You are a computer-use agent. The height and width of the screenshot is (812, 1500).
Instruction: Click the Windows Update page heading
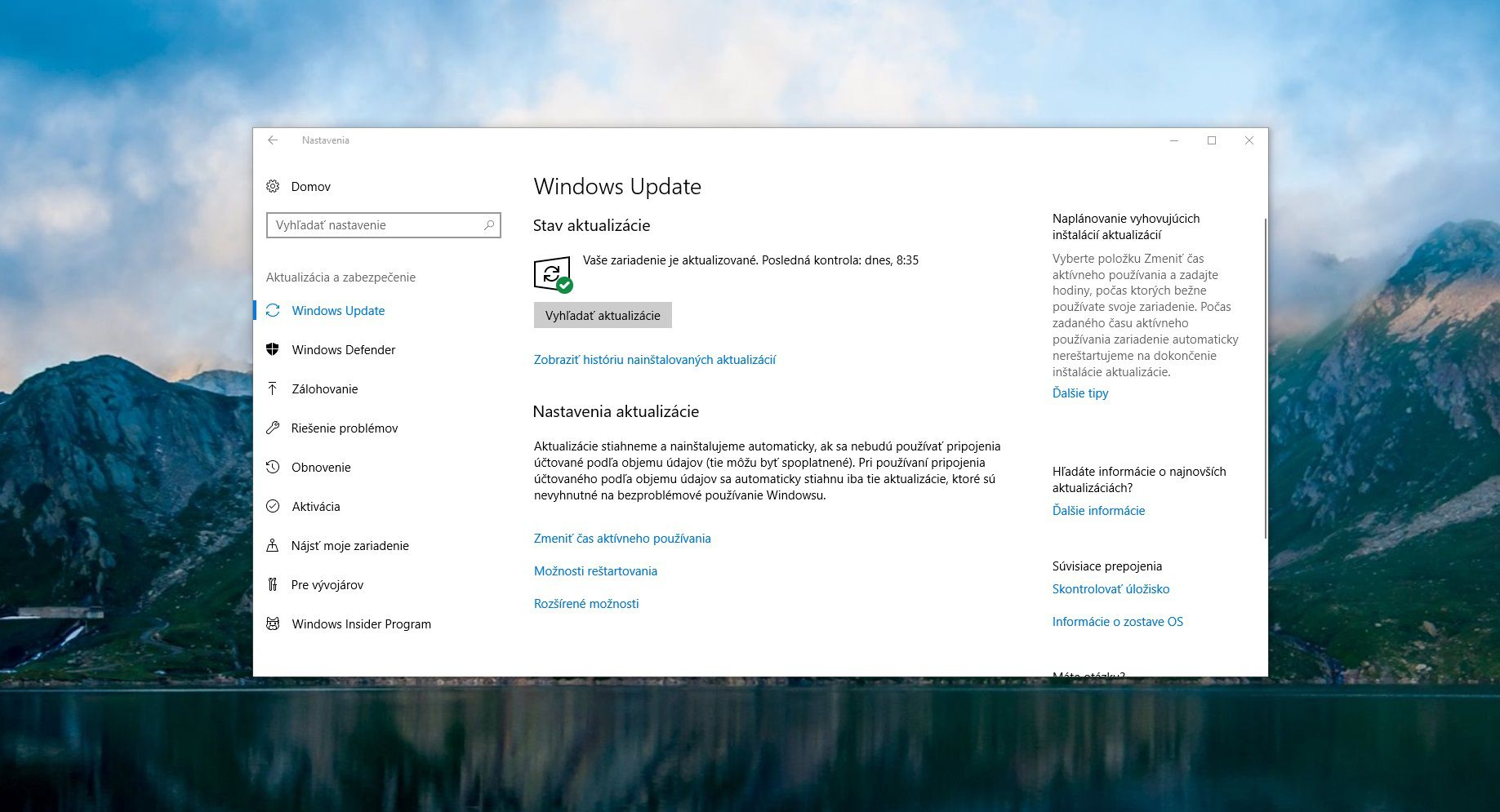click(617, 186)
